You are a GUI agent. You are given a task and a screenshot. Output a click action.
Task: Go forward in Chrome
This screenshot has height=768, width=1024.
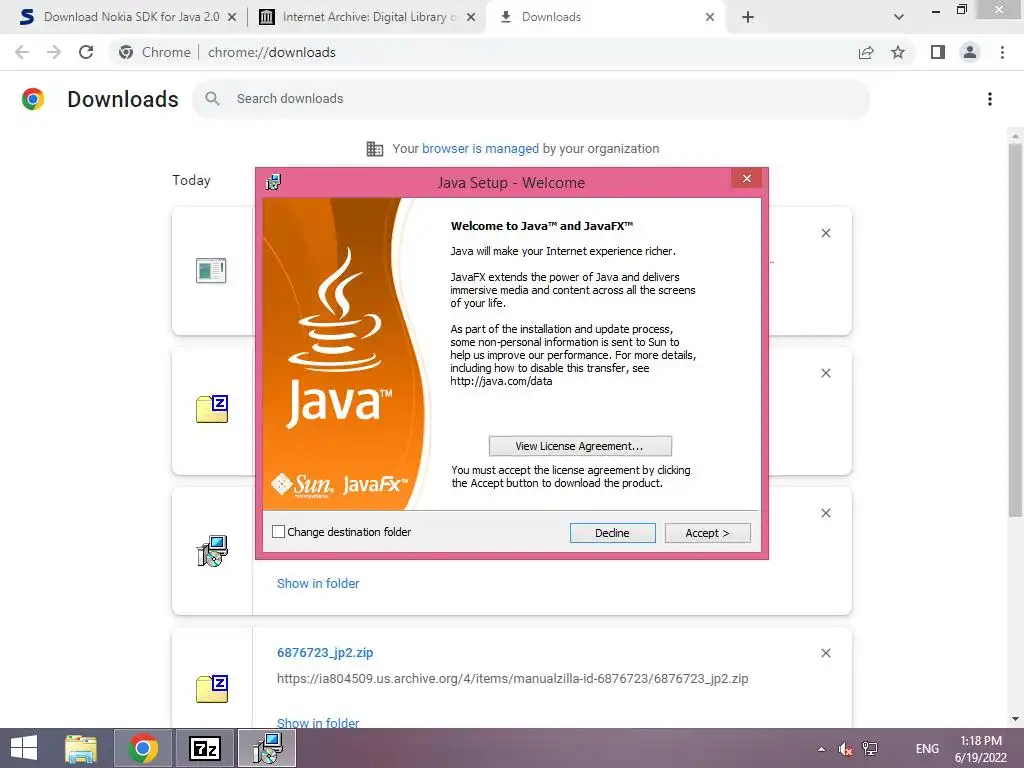click(x=54, y=52)
